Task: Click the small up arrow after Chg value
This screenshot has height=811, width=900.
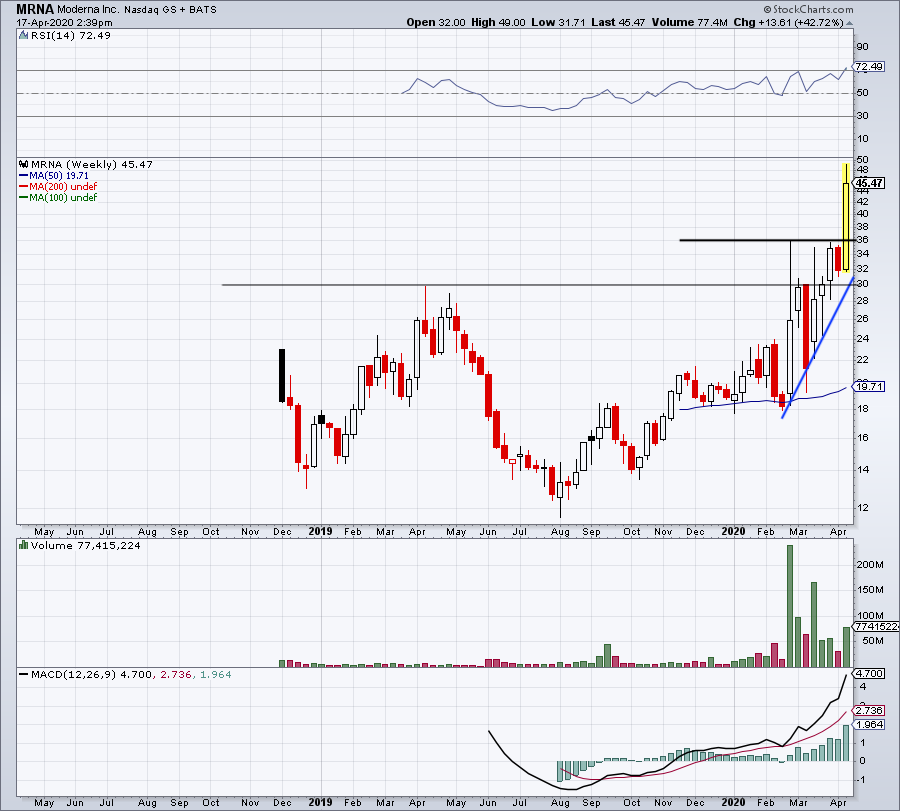Action: [849, 23]
